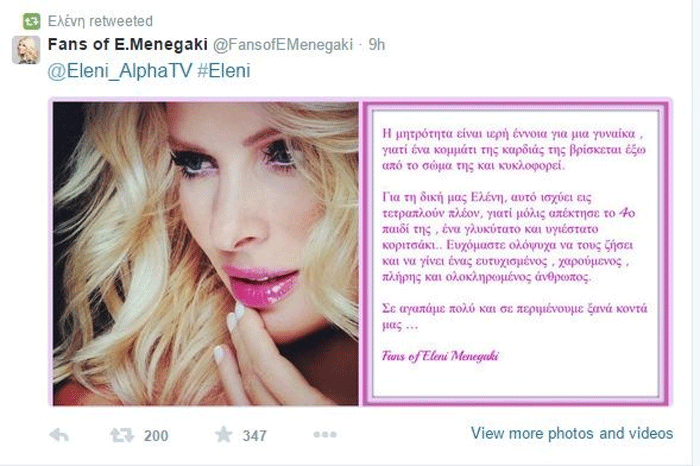Open the Fans of E.Menegaki display name
The width and height of the screenshot is (700, 466).
point(128,44)
